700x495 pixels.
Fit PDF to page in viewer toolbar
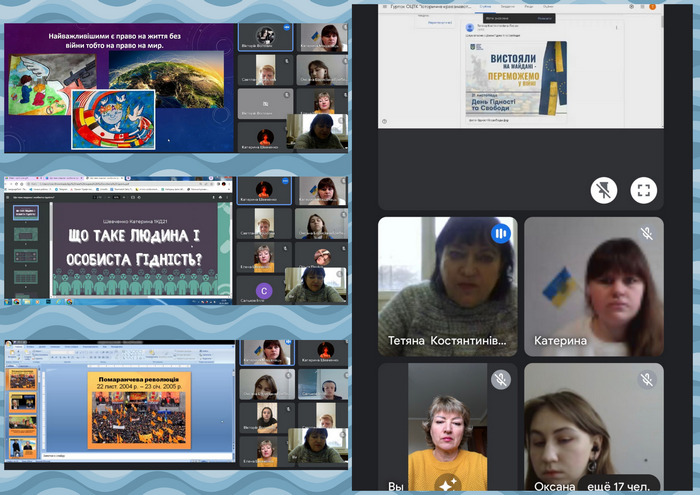(x=133, y=197)
